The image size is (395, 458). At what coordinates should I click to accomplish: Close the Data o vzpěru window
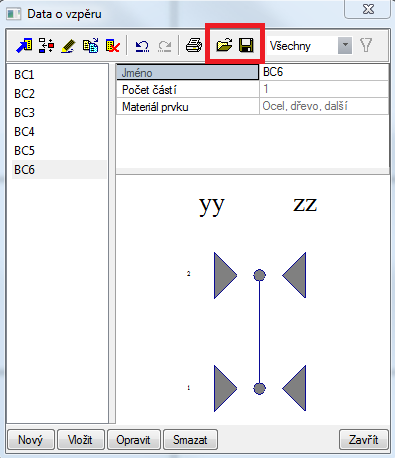(368, 9)
